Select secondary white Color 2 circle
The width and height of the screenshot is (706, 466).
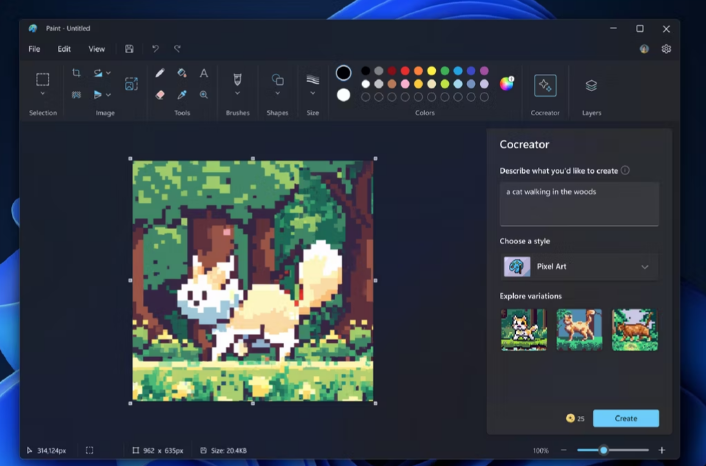pos(344,95)
